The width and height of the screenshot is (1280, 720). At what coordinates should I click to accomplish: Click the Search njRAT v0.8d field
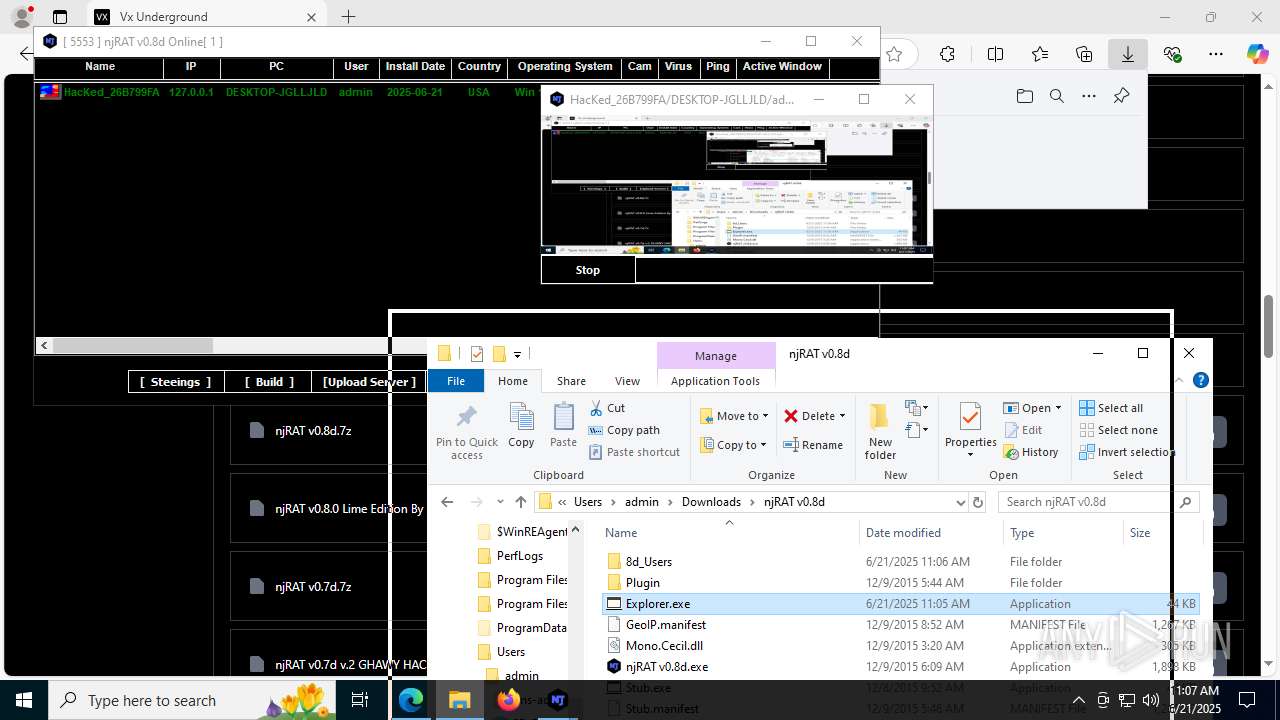[x=1098, y=502]
